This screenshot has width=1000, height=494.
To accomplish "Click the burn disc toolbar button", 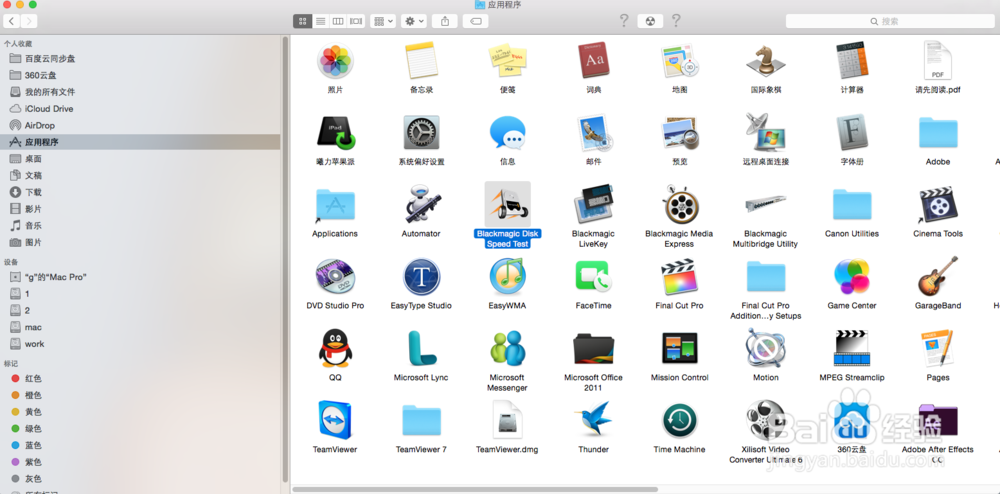I will point(650,21).
